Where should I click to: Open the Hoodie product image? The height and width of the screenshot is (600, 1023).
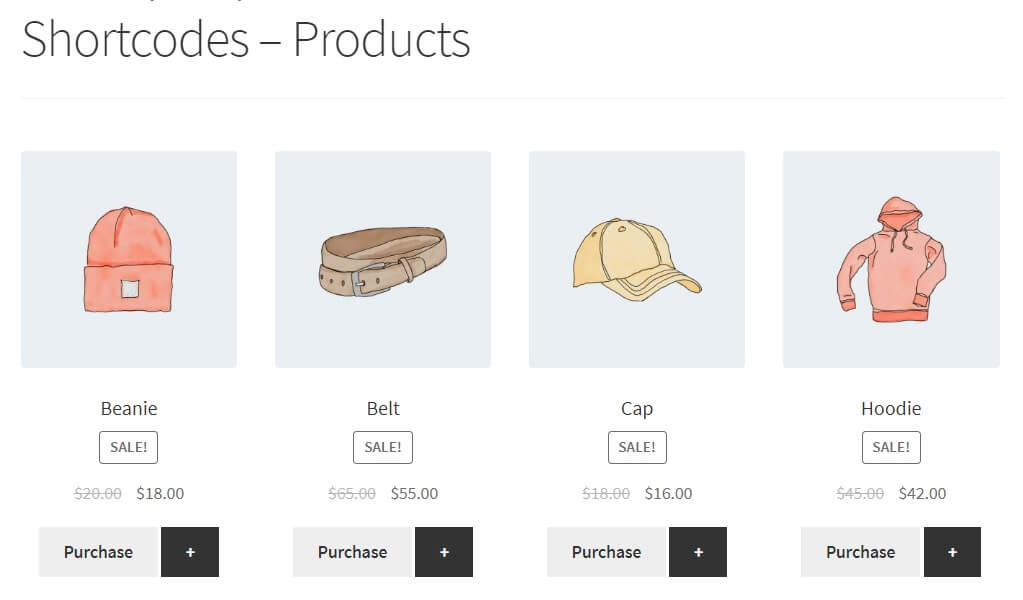891,260
